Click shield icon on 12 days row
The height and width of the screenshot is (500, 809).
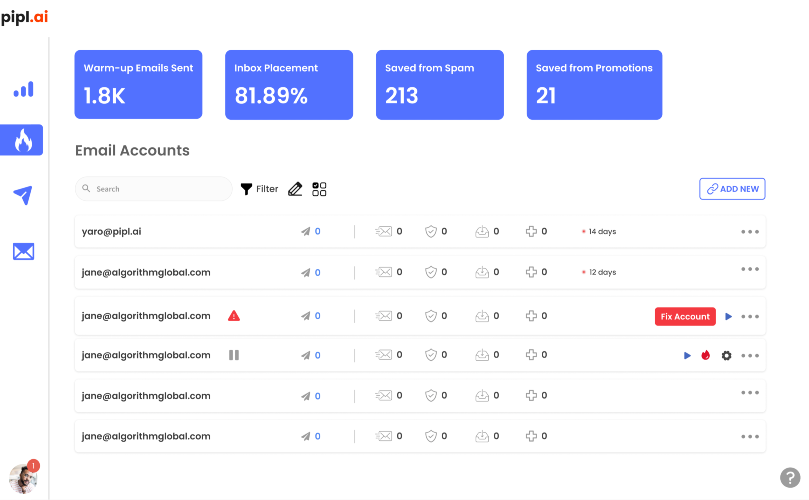[x=431, y=272]
